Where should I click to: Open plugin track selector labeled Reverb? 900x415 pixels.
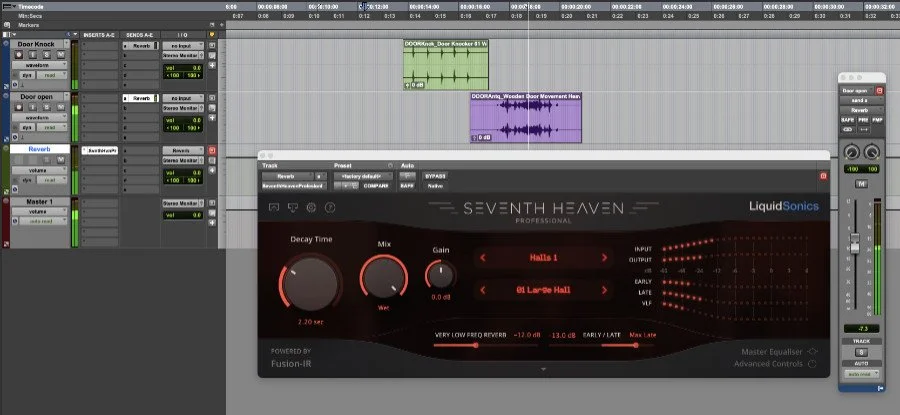tap(287, 176)
